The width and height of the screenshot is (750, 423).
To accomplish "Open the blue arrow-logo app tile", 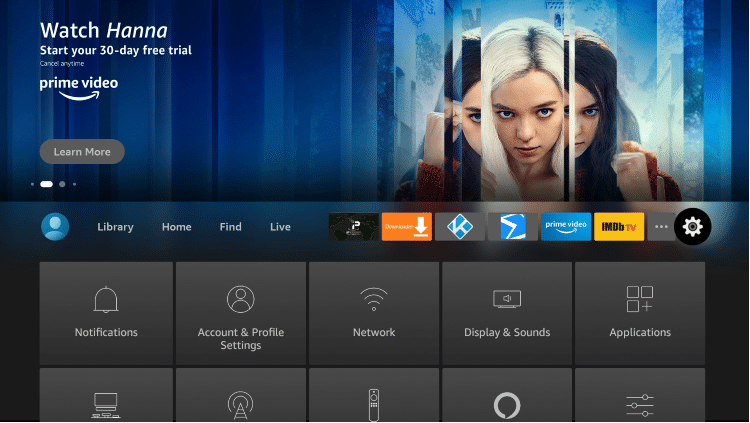I will pyautogui.click(x=513, y=226).
